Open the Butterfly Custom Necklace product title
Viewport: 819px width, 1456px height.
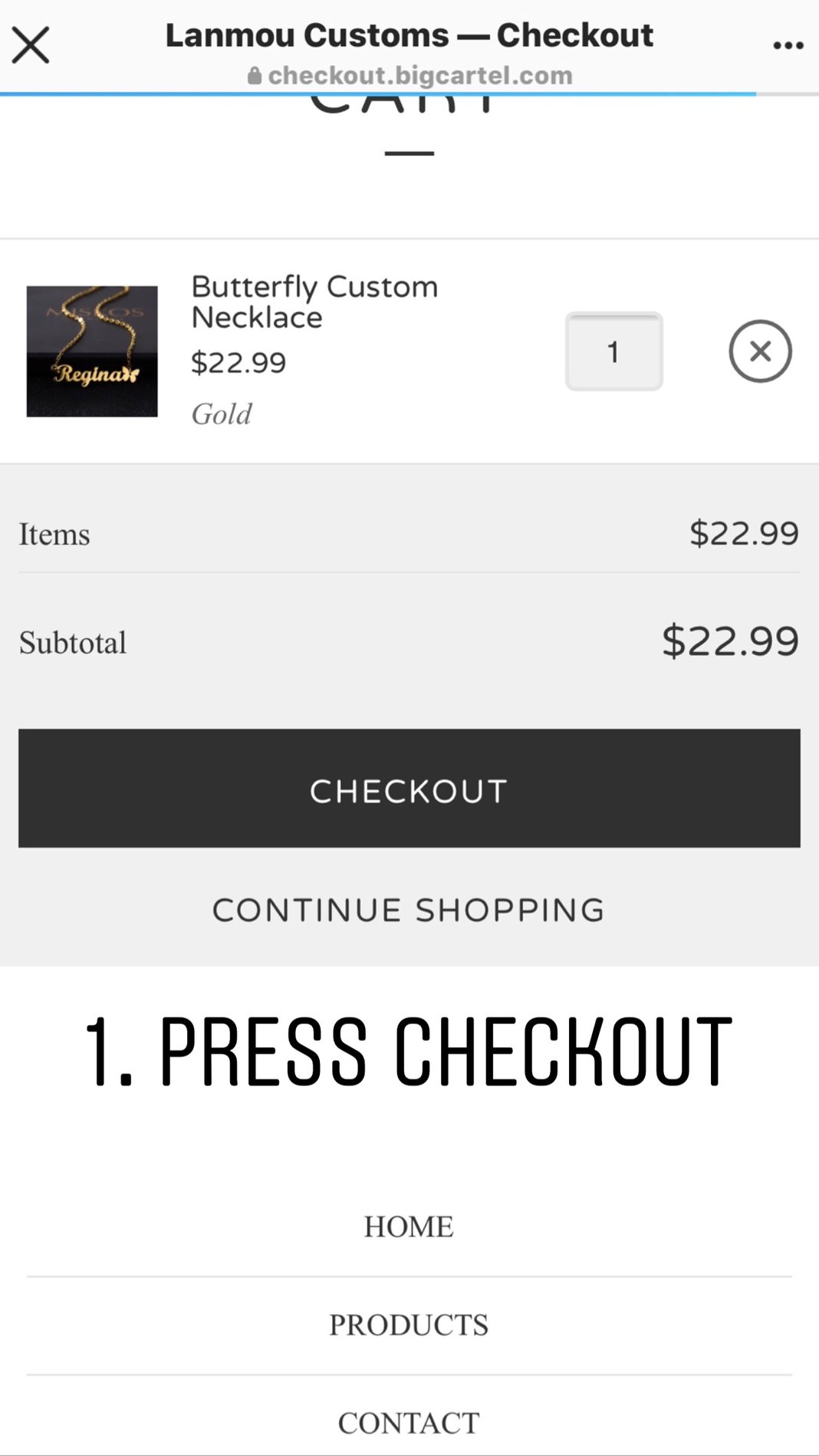(x=314, y=301)
